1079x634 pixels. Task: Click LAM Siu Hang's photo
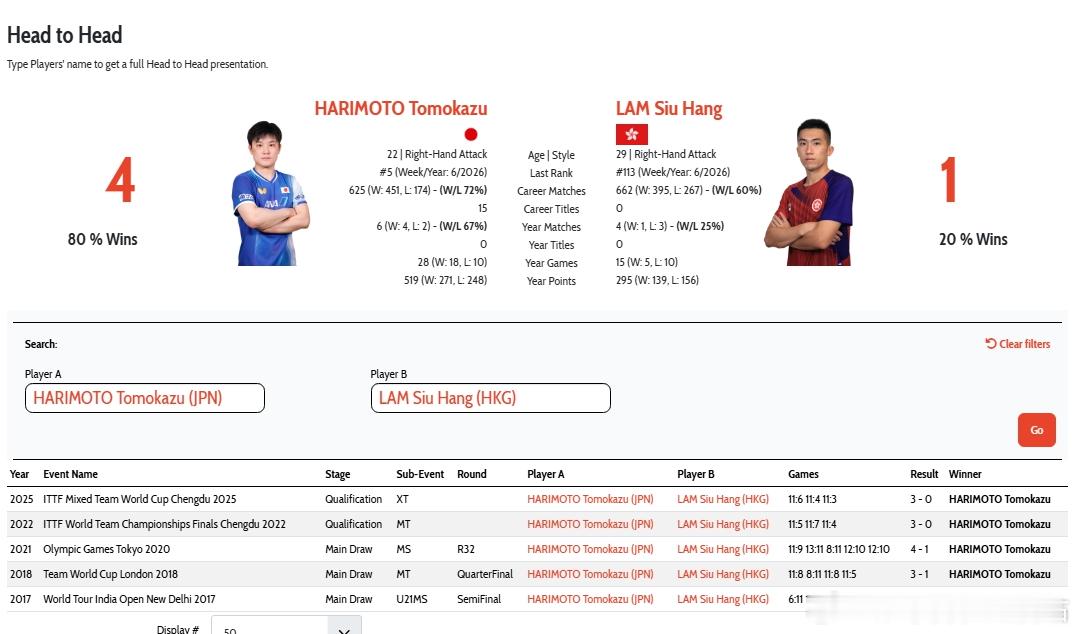coord(810,193)
